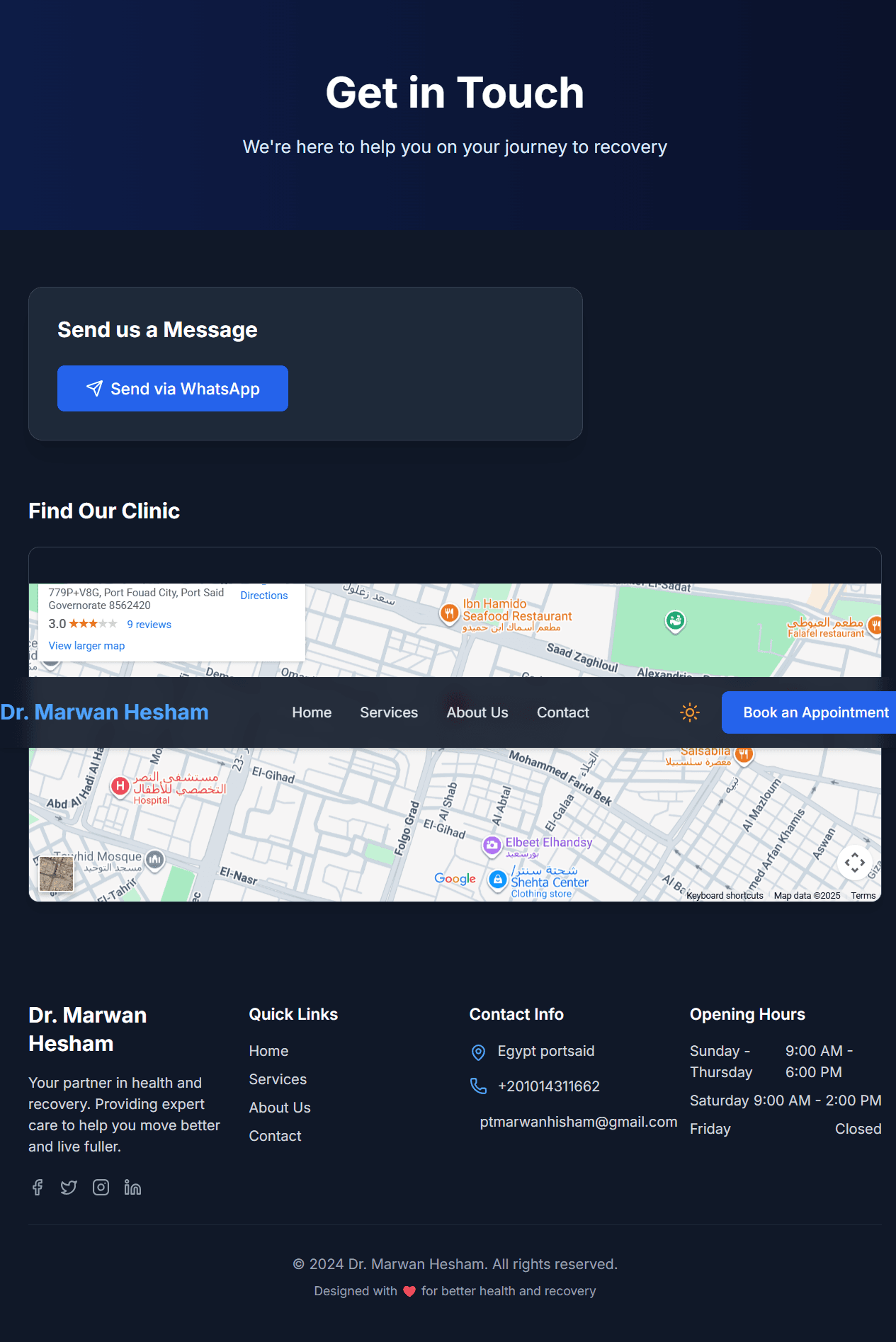Click the Saturday 9:00 AM - 2:00 PM entry
The height and width of the screenshot is (1342, 896).
[x=786, y=1101]
